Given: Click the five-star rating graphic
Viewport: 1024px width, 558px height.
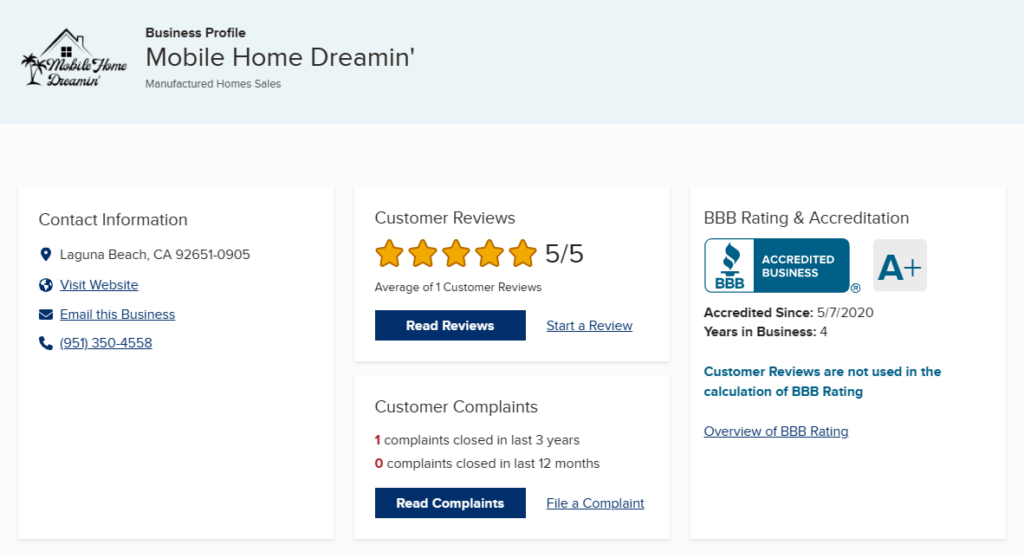Looking at the screenshot, I should click(456, 254).
